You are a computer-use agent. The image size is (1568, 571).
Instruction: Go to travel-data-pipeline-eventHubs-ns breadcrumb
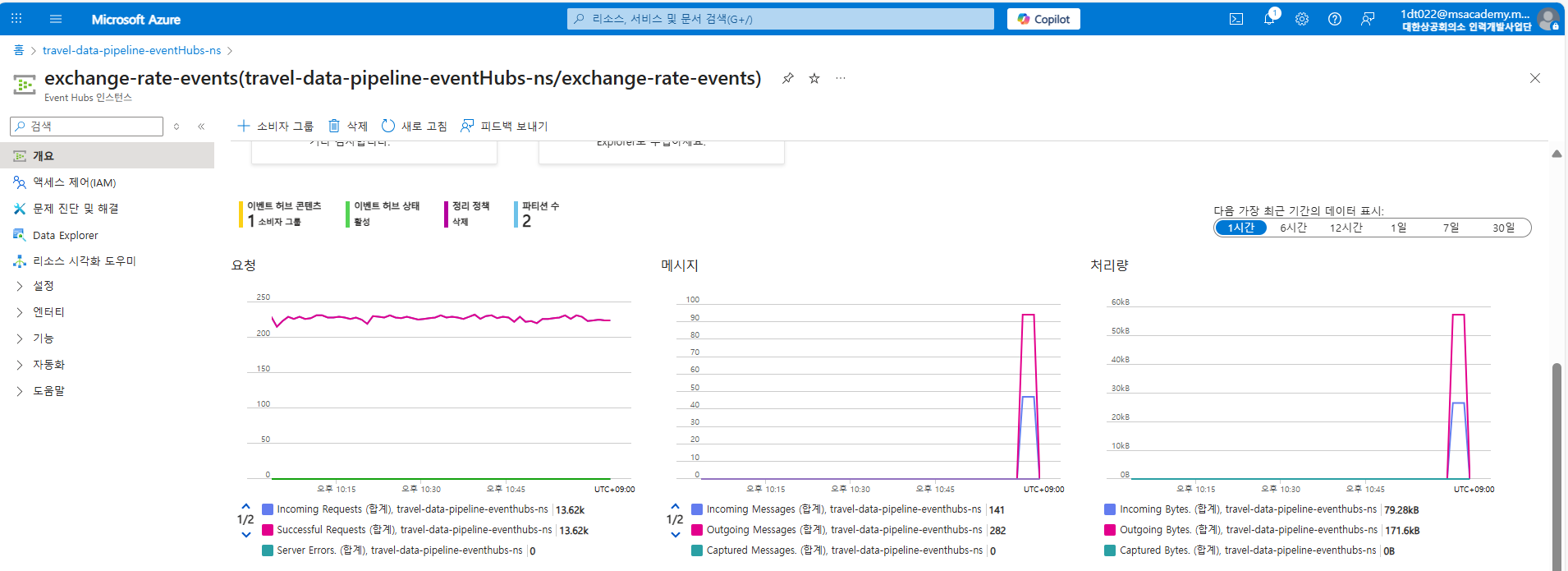coord(131,50)
